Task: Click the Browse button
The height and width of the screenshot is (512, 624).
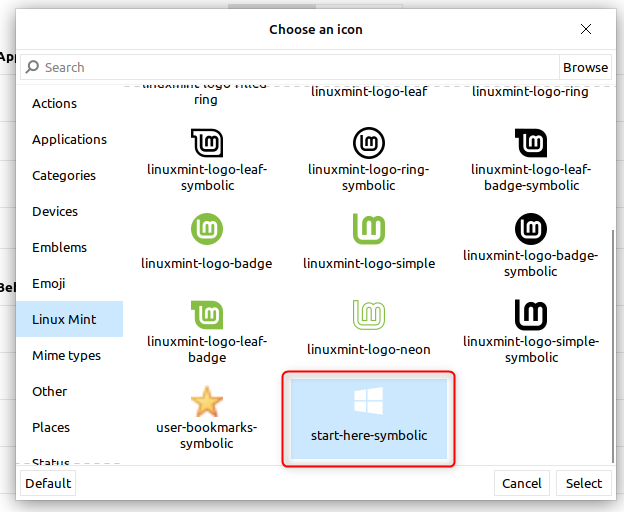Action: point(585,68)
